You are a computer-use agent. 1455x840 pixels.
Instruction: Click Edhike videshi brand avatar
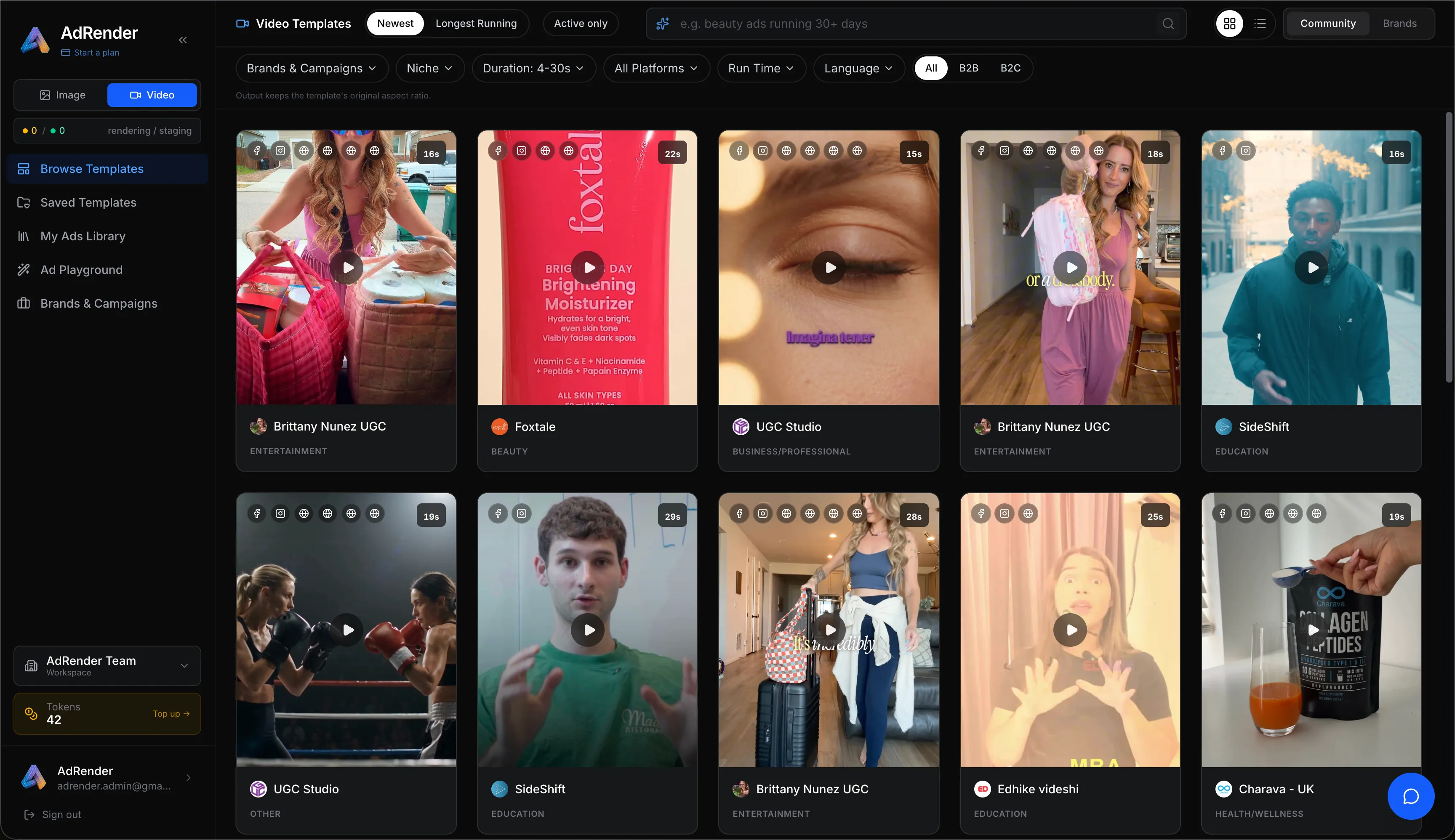pyautogui.click(x=982, y=789)
